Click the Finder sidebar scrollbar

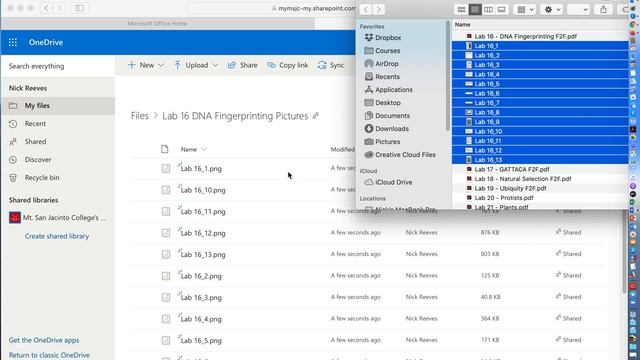pos(448,76)
